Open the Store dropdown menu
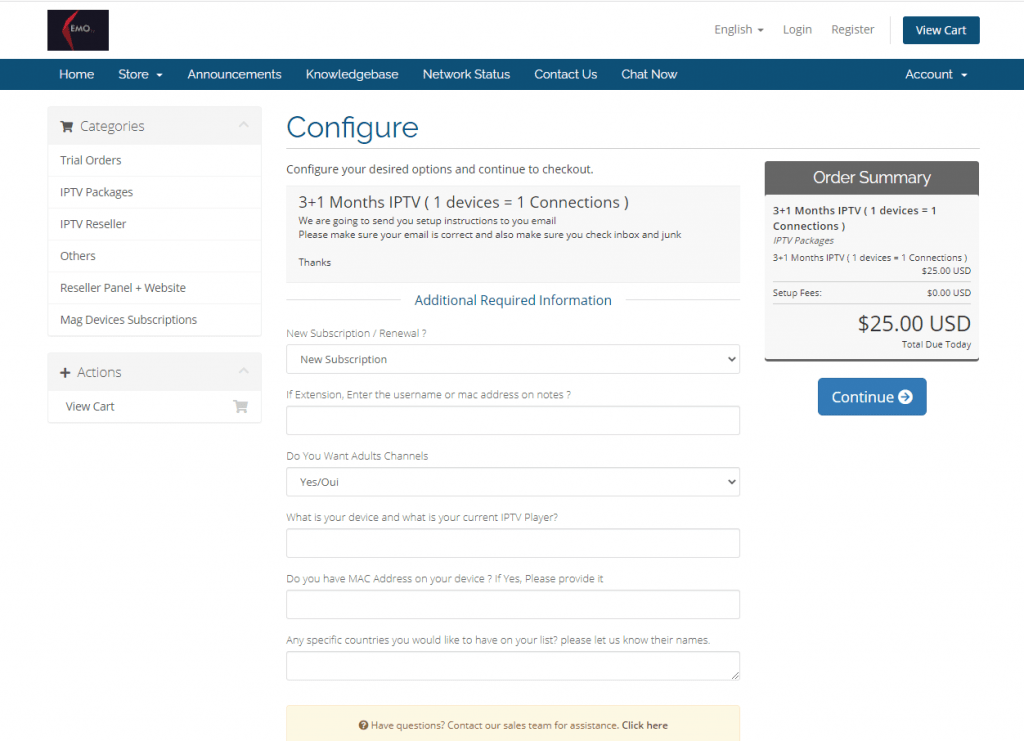The height and width of the screenshot is (741, 1024). [140, 74]
